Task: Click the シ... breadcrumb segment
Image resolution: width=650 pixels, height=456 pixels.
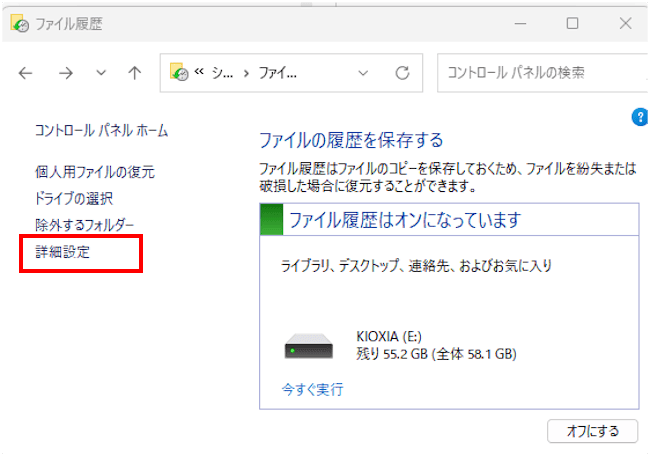Action: 222,73
